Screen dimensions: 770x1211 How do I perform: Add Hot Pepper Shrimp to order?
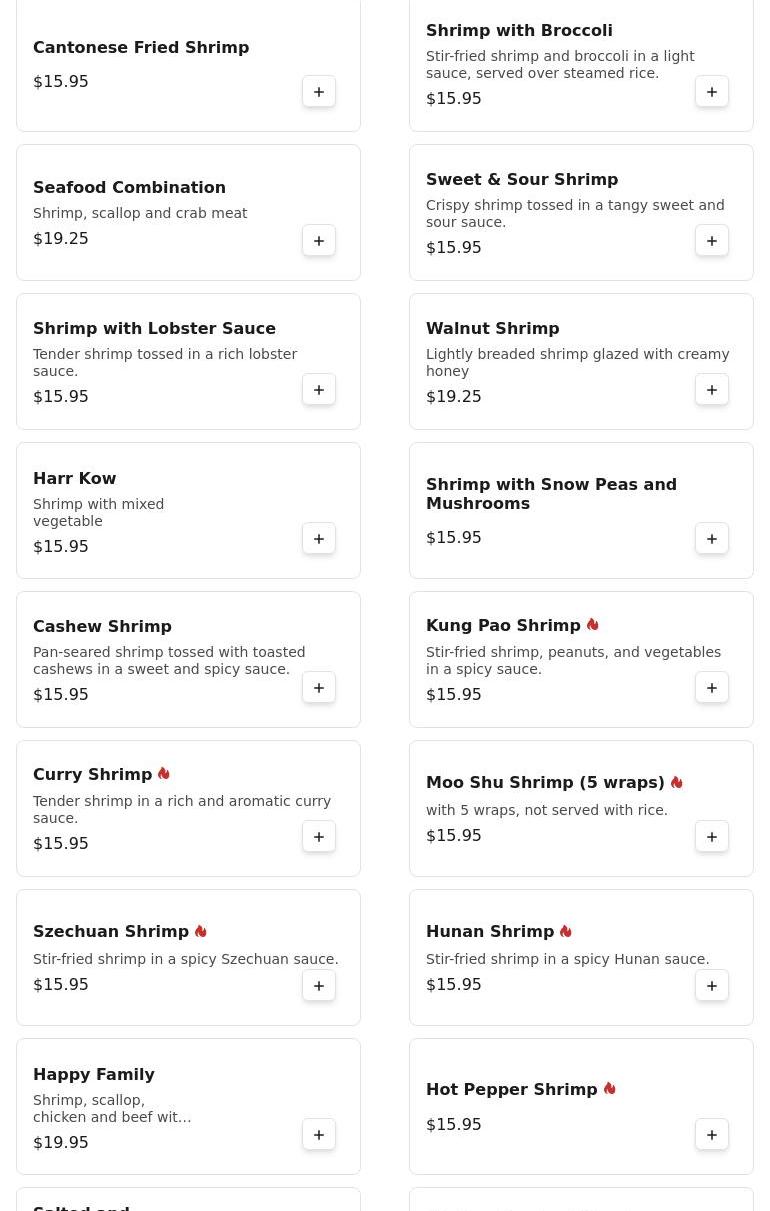[712, 1135]
